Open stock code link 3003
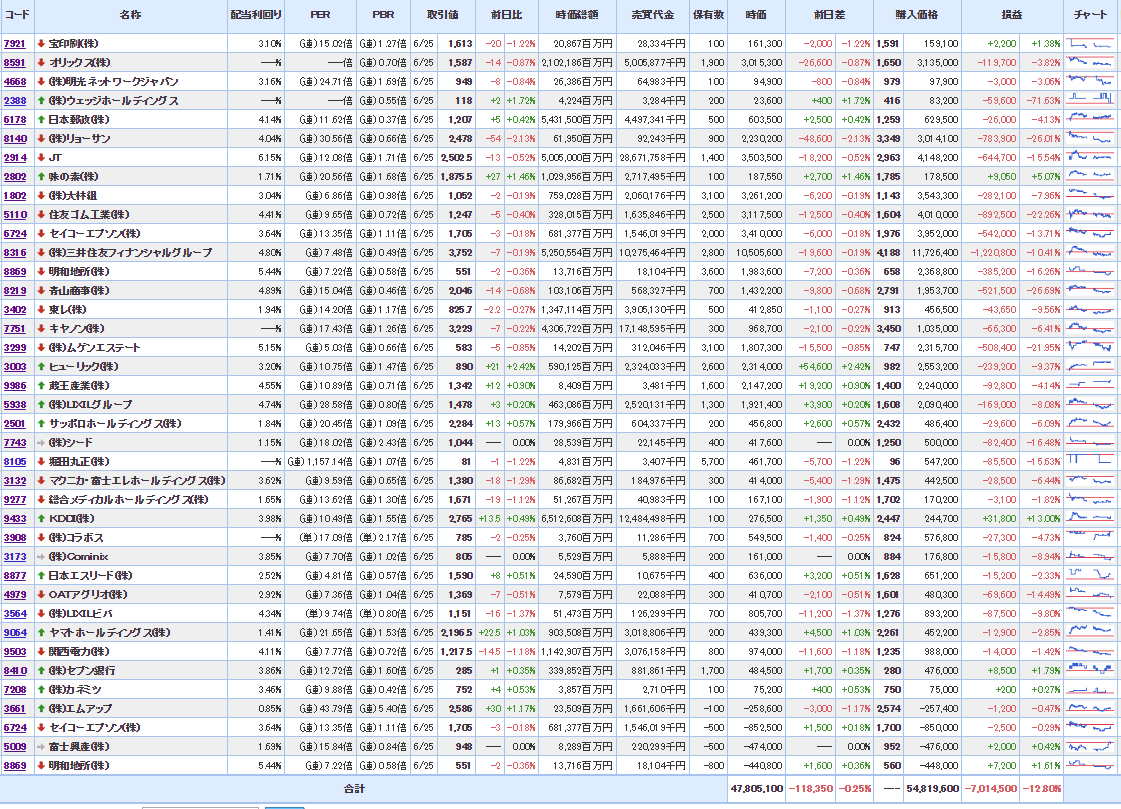 (x=15, y=367)
